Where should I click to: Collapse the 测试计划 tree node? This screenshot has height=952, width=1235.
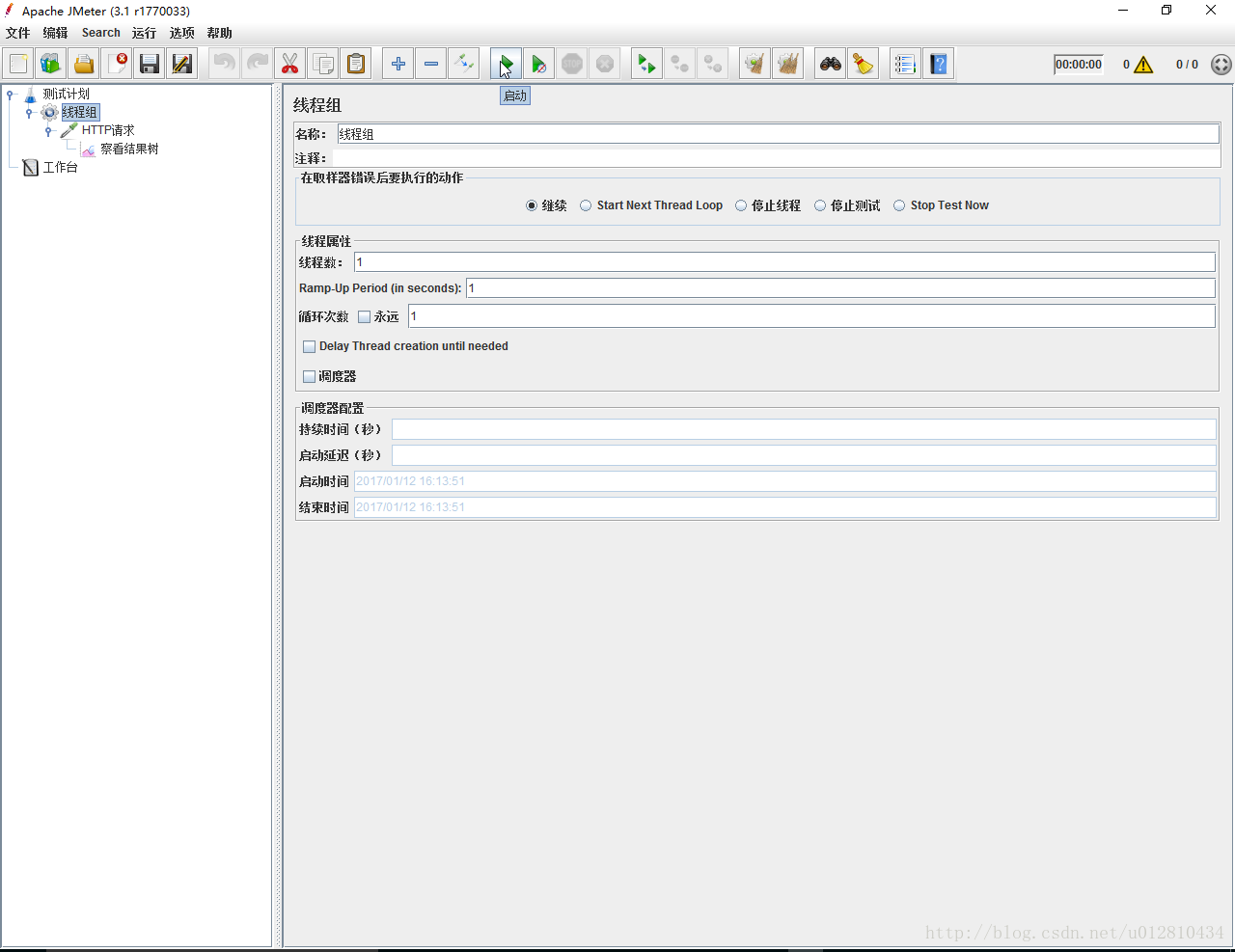click(x=11, y=94)
